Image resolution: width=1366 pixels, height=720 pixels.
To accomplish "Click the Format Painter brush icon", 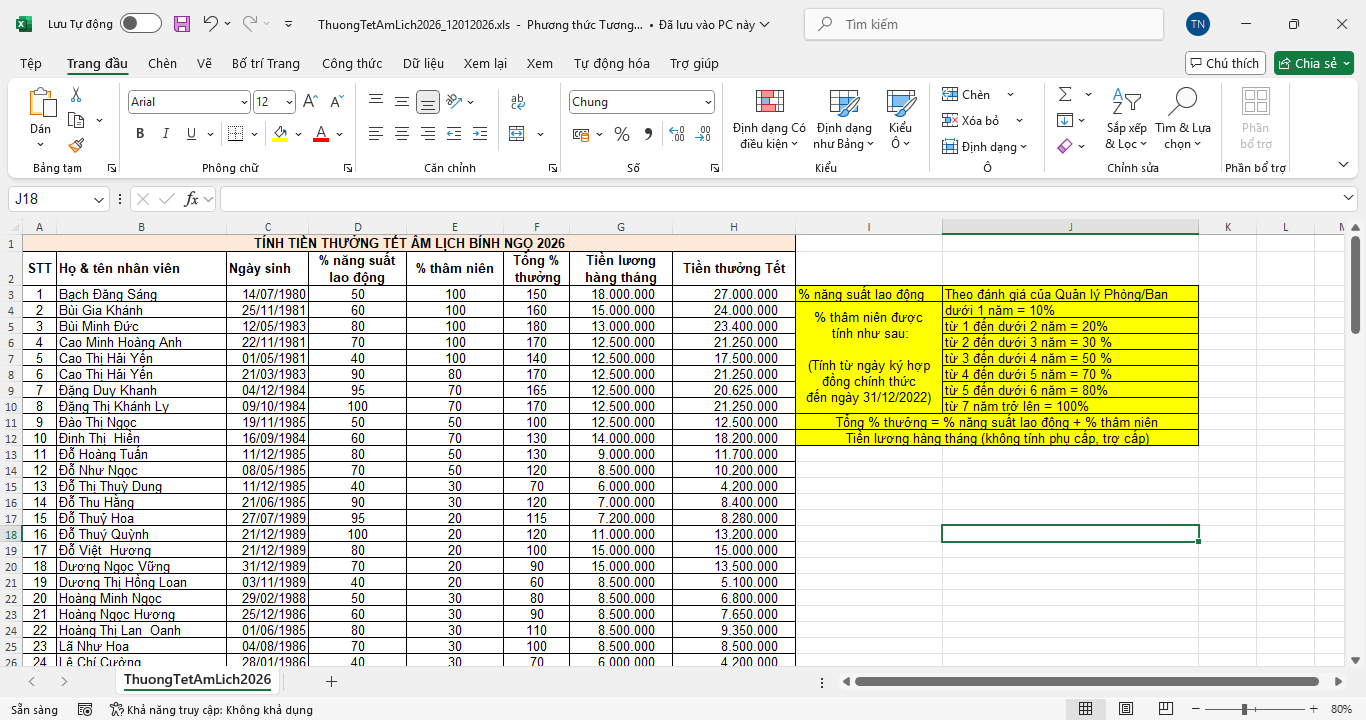I will click(76, 146).
